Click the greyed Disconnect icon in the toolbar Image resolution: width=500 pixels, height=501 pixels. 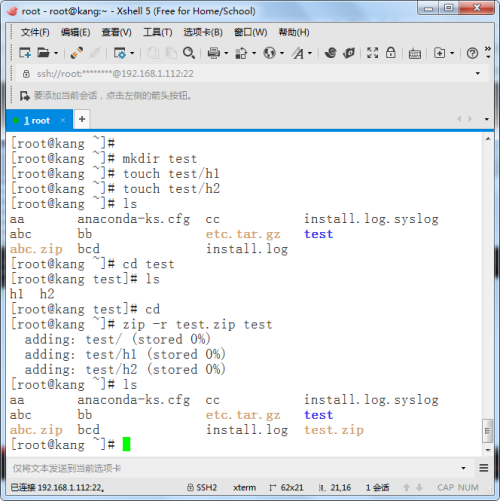[x=95, y=53]
